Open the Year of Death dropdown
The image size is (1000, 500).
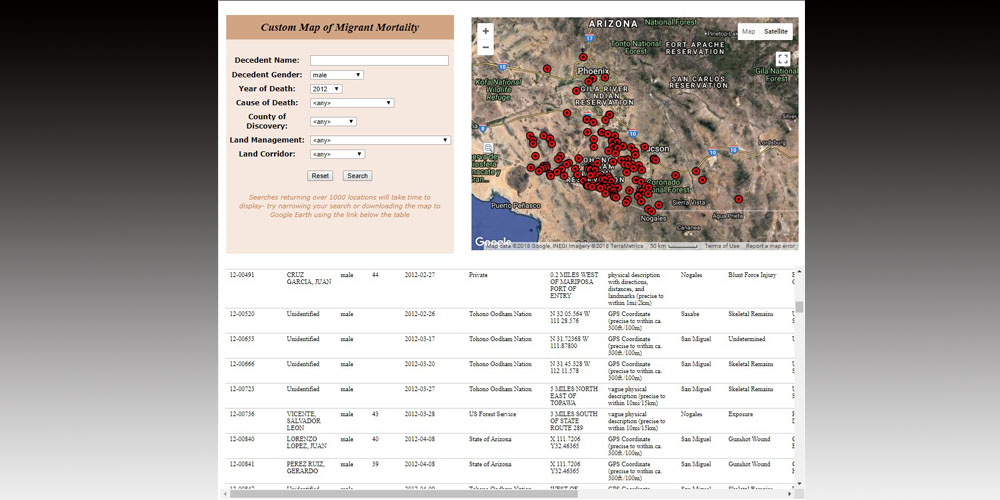[326, 89]
